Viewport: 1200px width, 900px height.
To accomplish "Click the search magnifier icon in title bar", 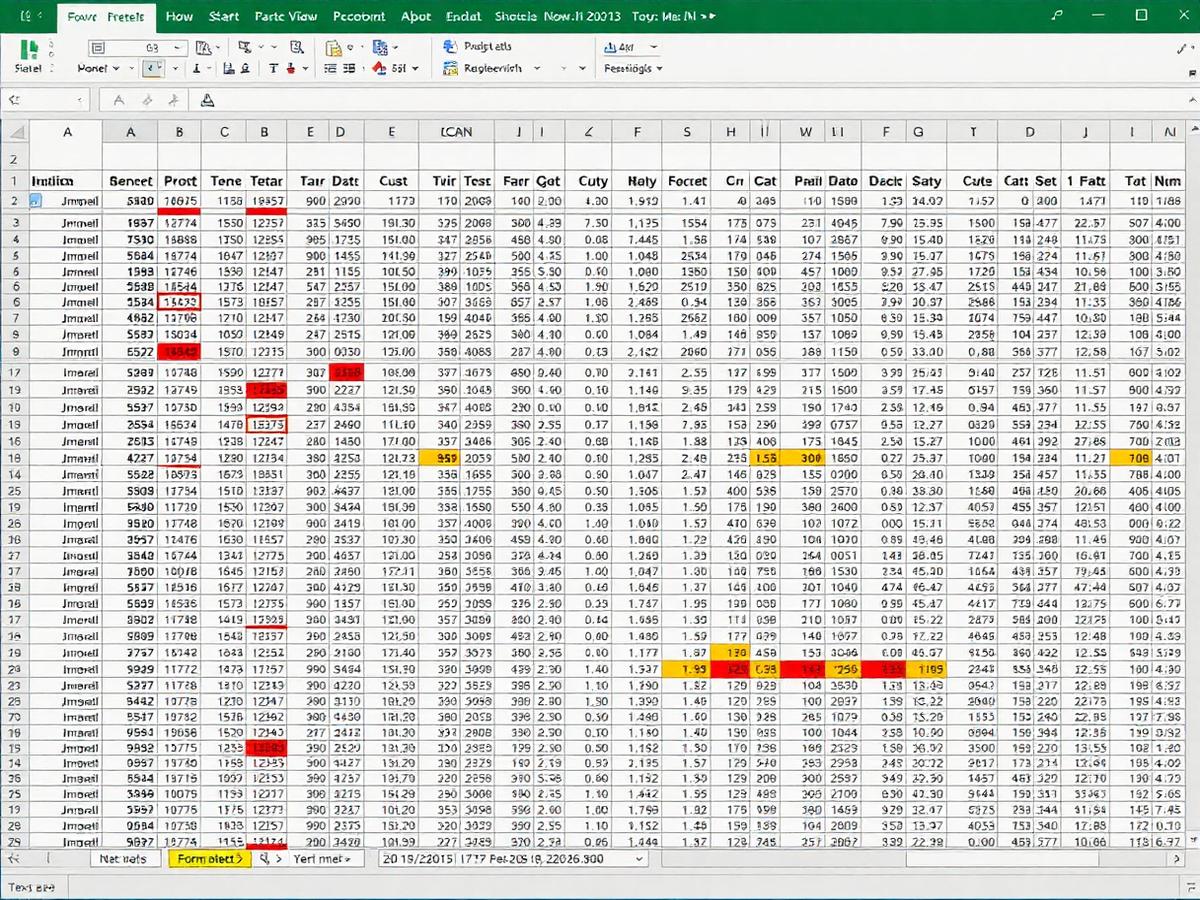I will pyautogui.click(x=1058, y=15).
